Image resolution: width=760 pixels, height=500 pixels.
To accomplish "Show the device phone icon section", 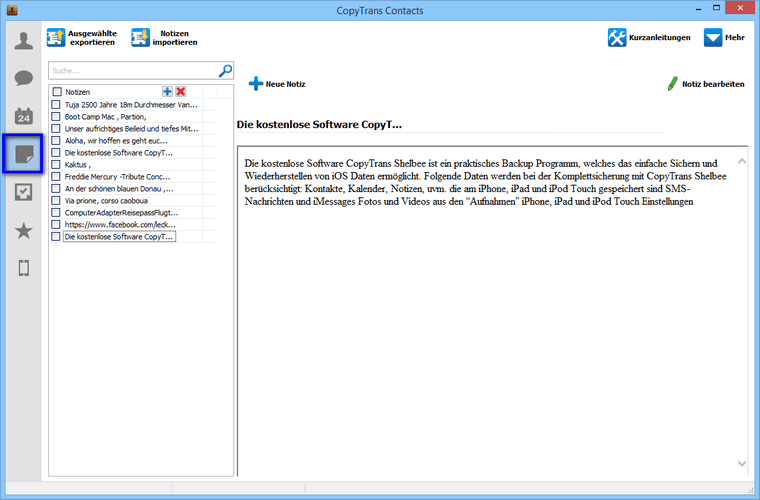I will (x=24, y=267).
